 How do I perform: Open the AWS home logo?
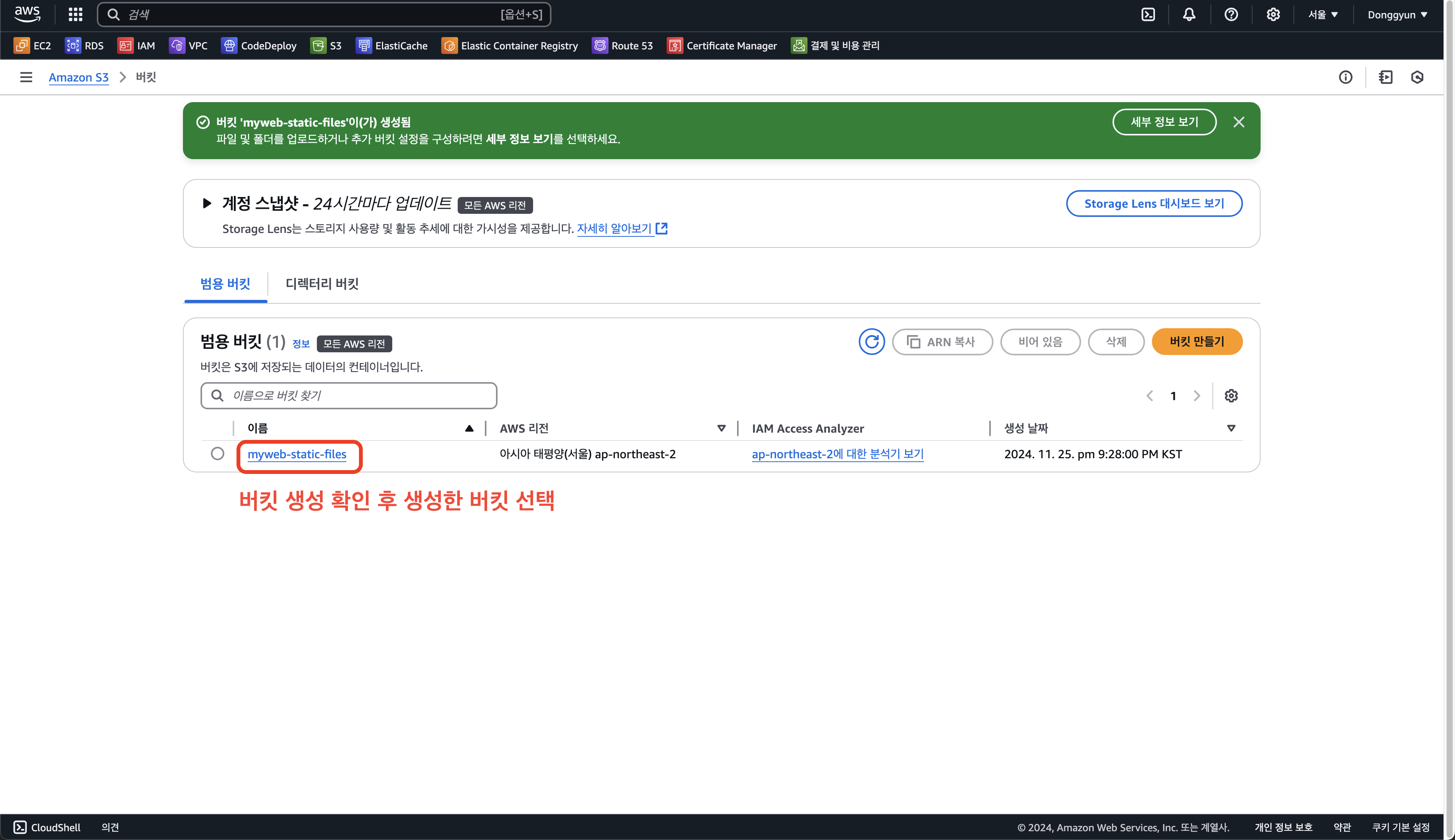27,15
